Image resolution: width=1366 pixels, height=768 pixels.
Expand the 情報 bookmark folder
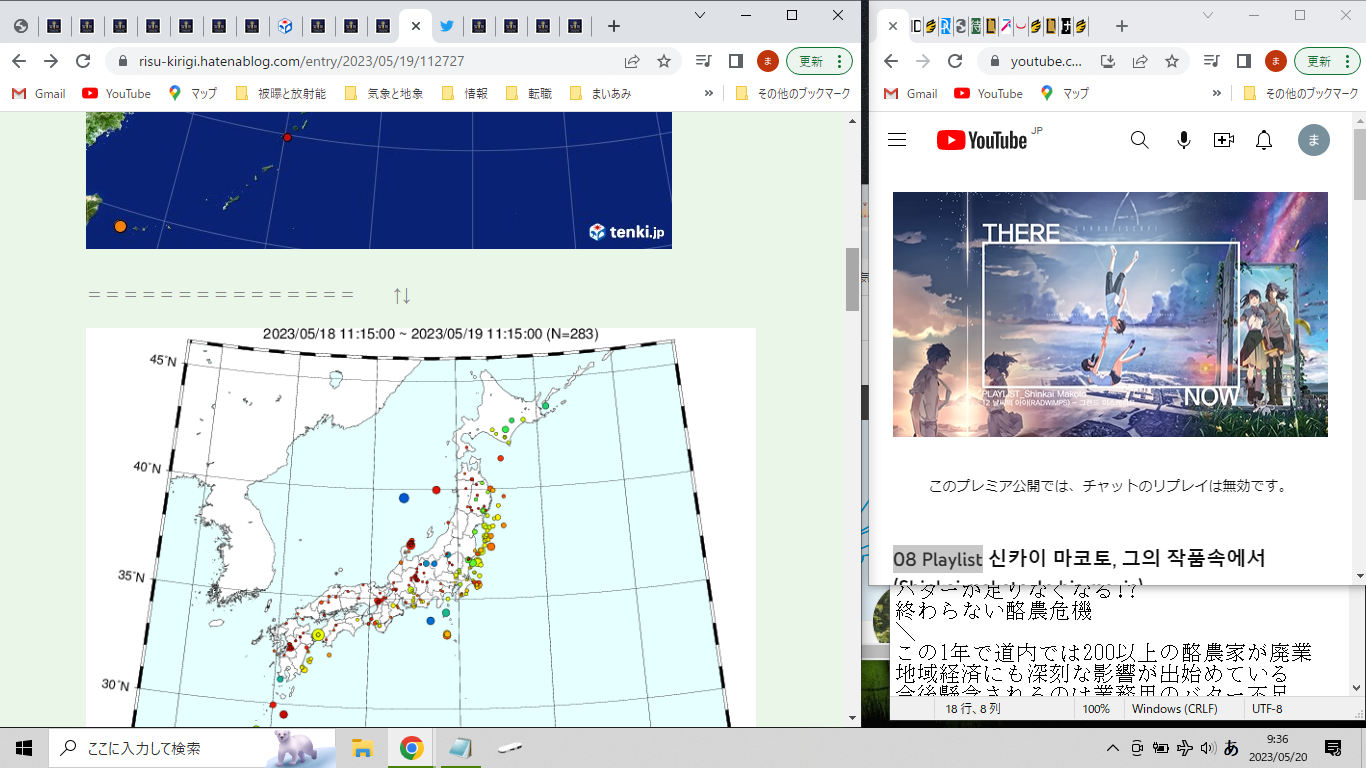(x=466, y=93)
